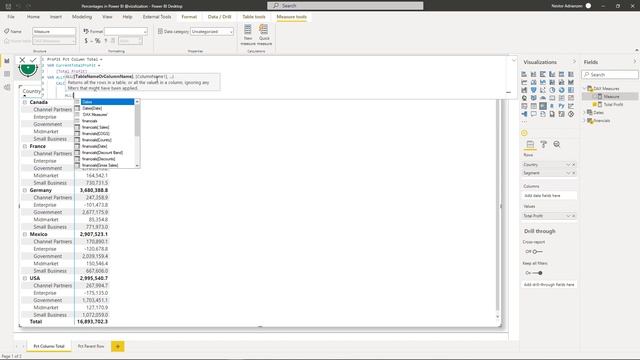Toggle Keep all filters switch
640x360 pixels.
coord(538,273)
